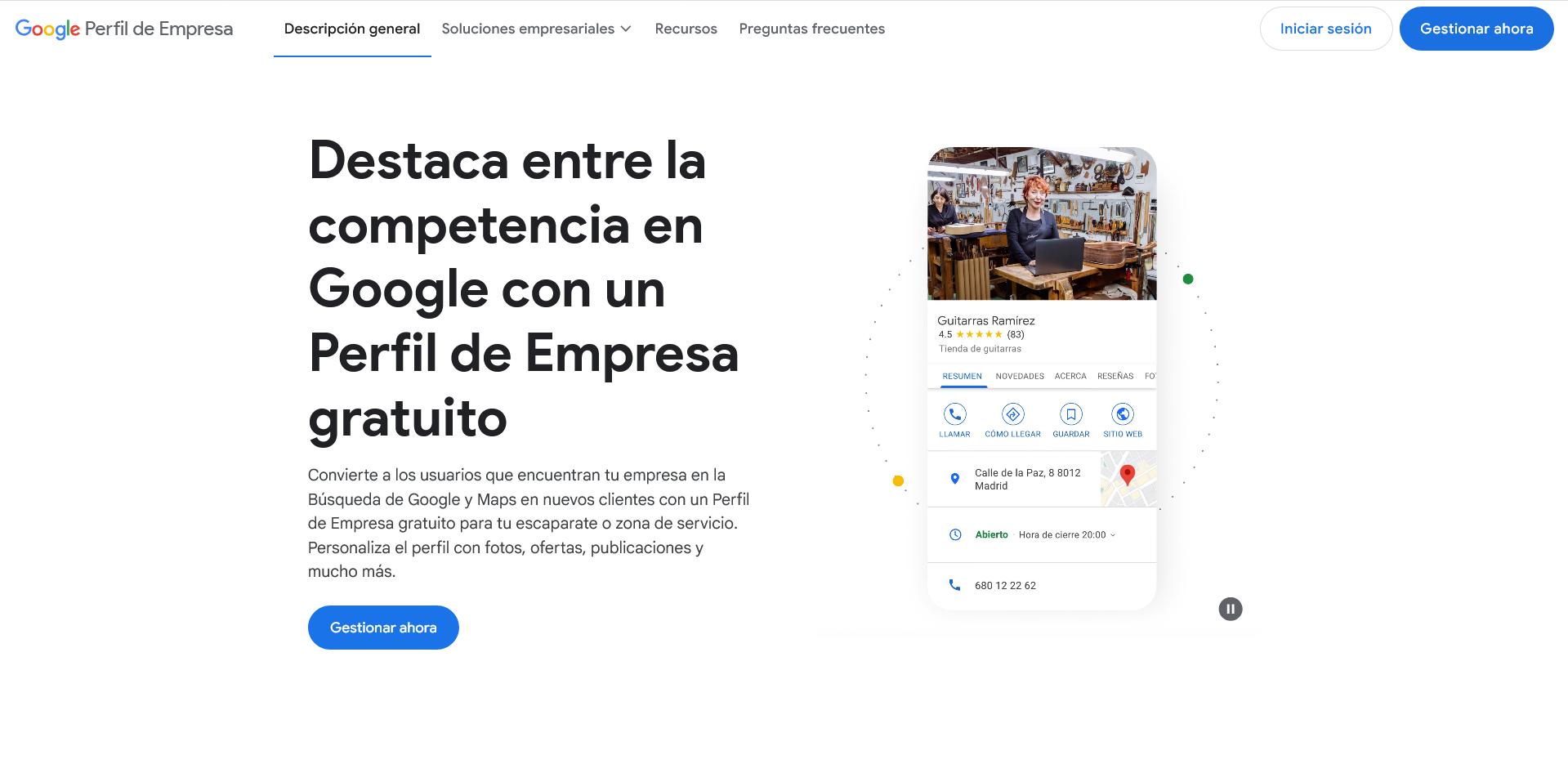Viewport: 1568px width, 773px height.
Task: Click the Google Perfil de Empresa logo
Action: pos(124,29)
